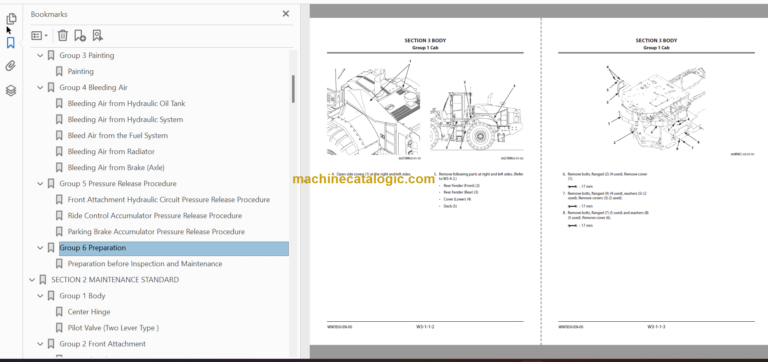Open the Layers panel icon
The image size is (768, 362).
pos(11,90)
